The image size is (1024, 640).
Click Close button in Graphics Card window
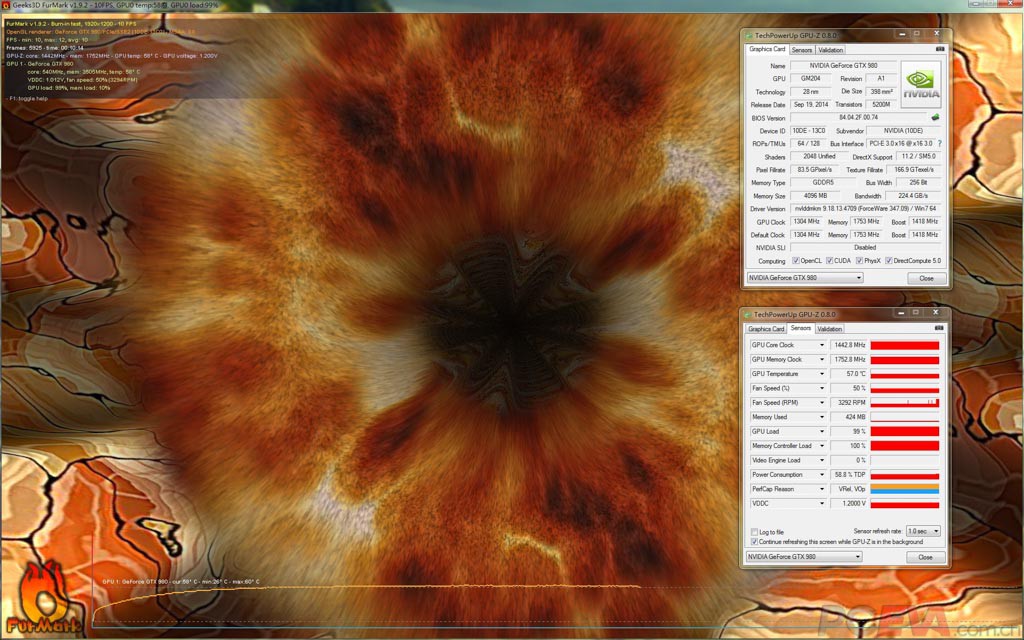927,278
